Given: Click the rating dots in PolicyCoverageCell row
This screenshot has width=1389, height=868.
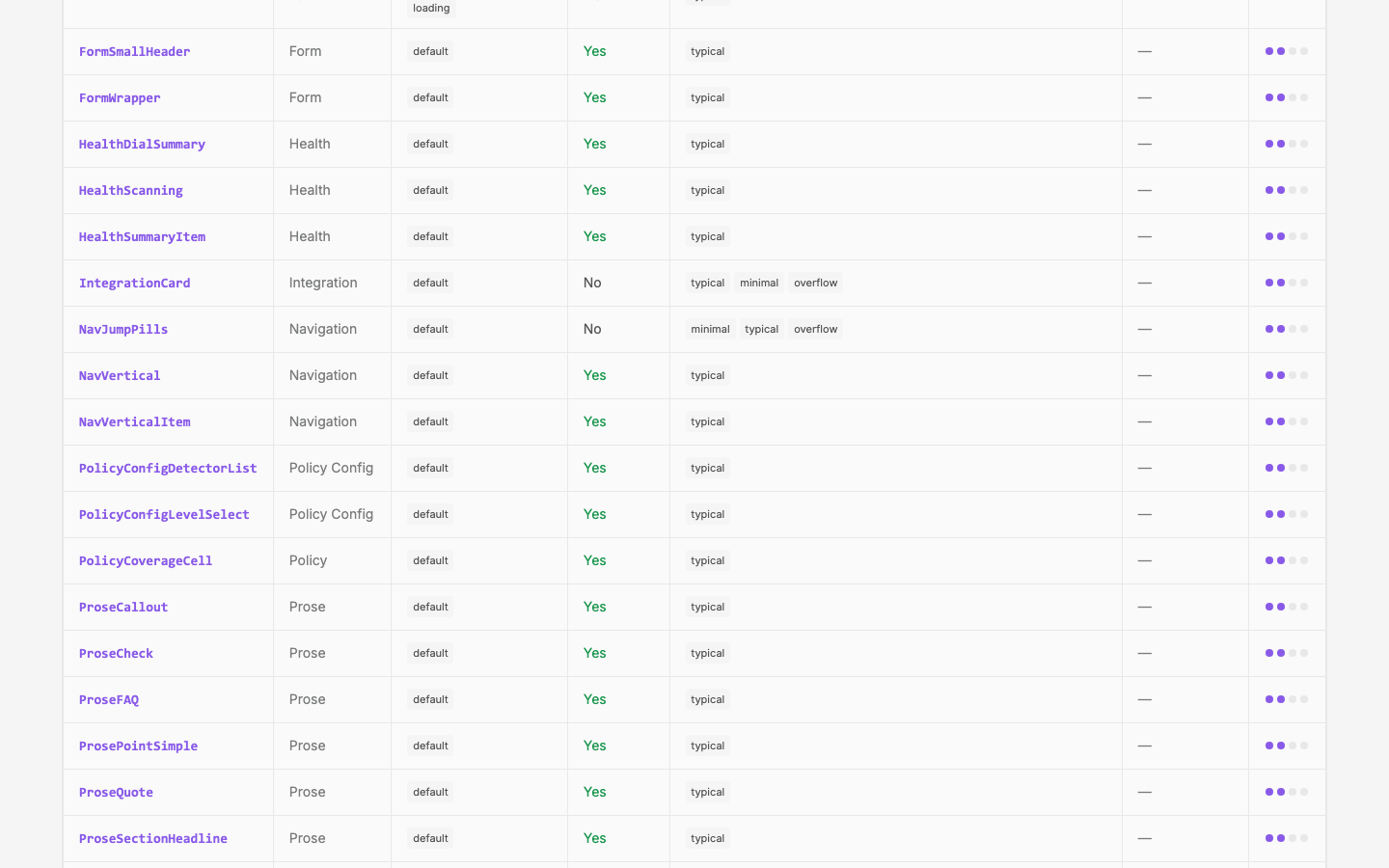Looking at the screenshot, I should (1287, 560).
